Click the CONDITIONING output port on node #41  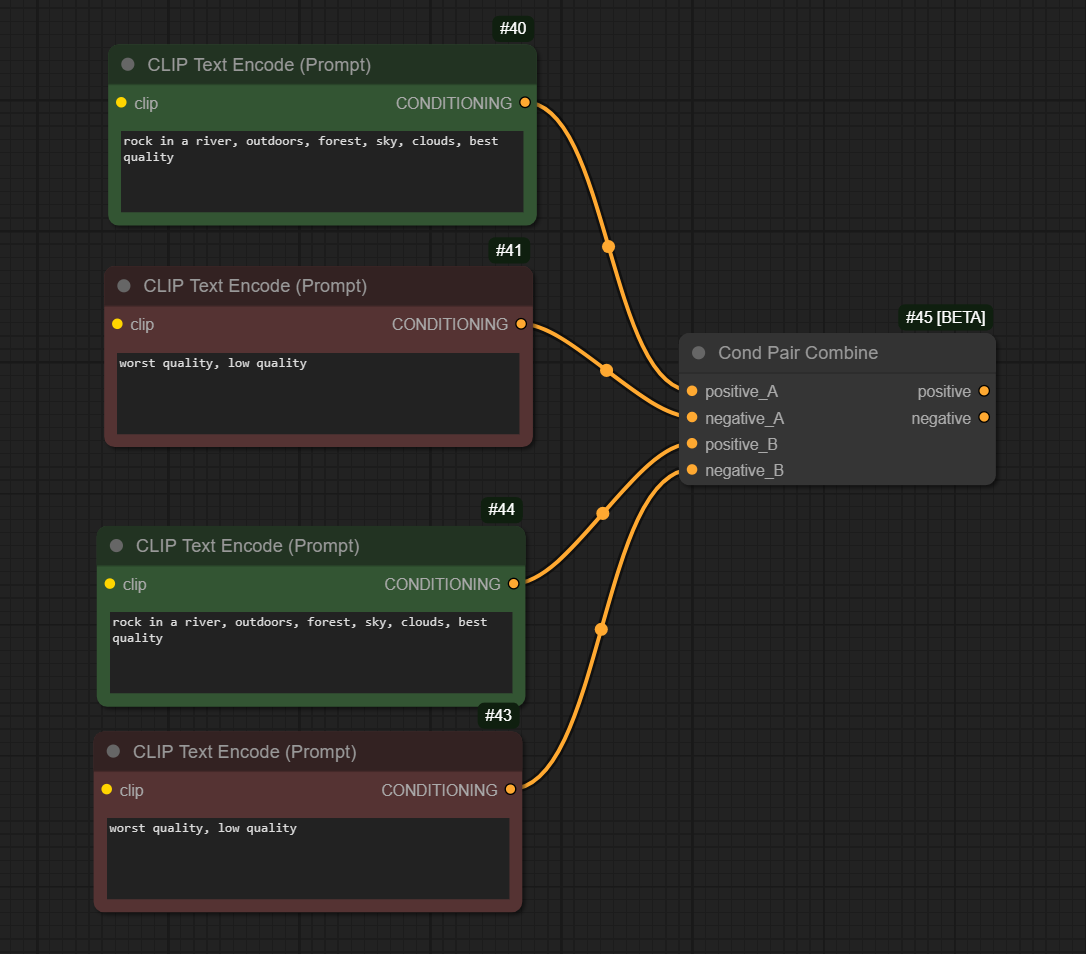[x=521, y=324]
